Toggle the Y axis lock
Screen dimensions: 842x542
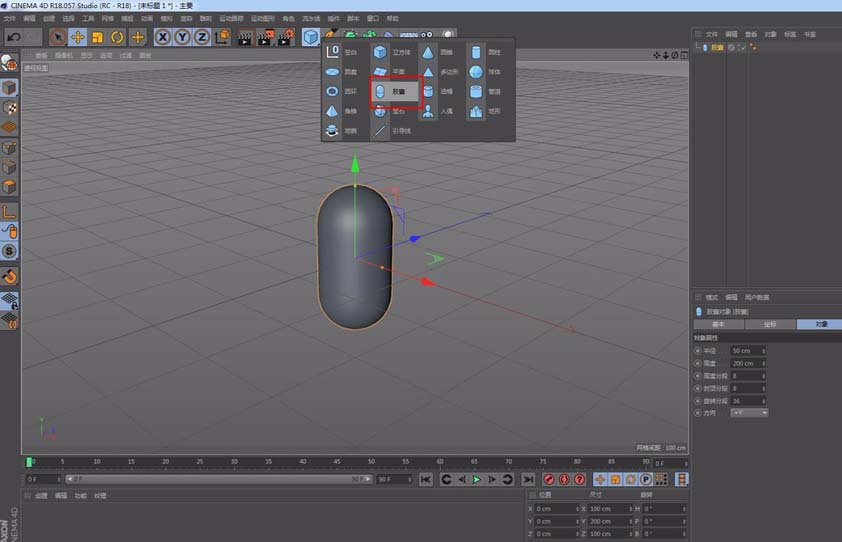click(182, 37)
